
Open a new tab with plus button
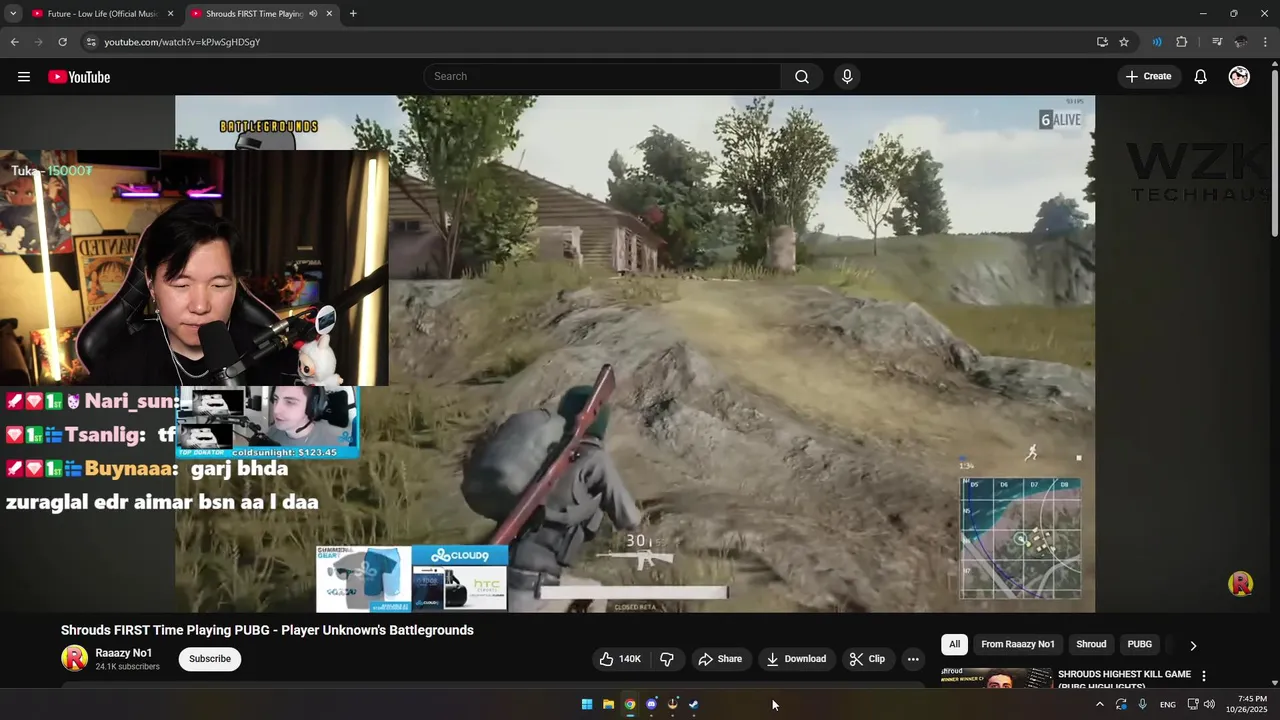pos(353,14)
